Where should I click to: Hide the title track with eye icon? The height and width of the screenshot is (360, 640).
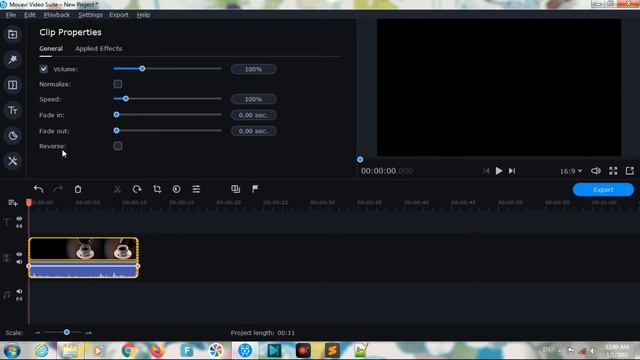pyautogui.click(x=19, y=219)
